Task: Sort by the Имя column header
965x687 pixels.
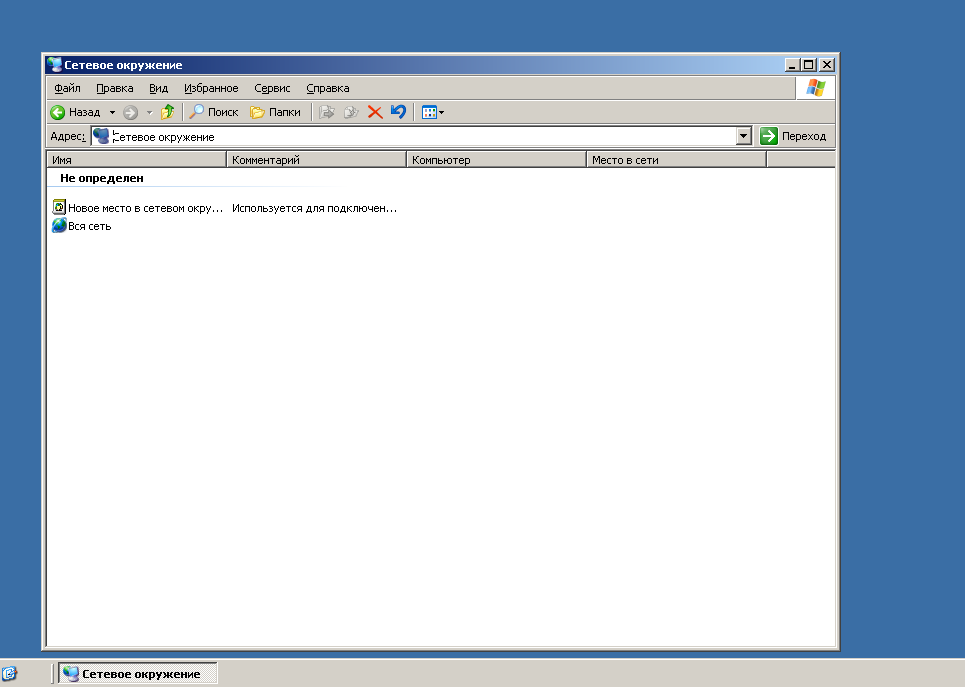Action: pos(137,160)
